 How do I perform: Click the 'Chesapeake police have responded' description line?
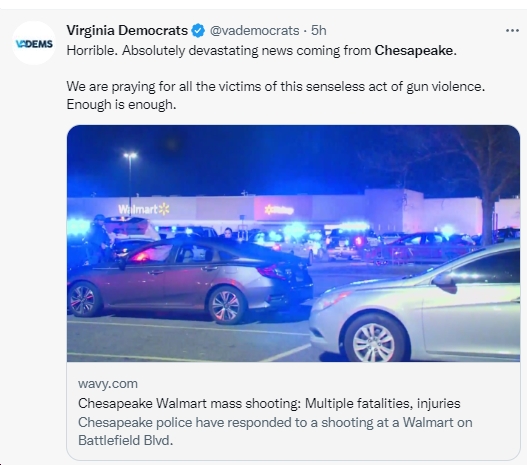[x=275, y=422]
